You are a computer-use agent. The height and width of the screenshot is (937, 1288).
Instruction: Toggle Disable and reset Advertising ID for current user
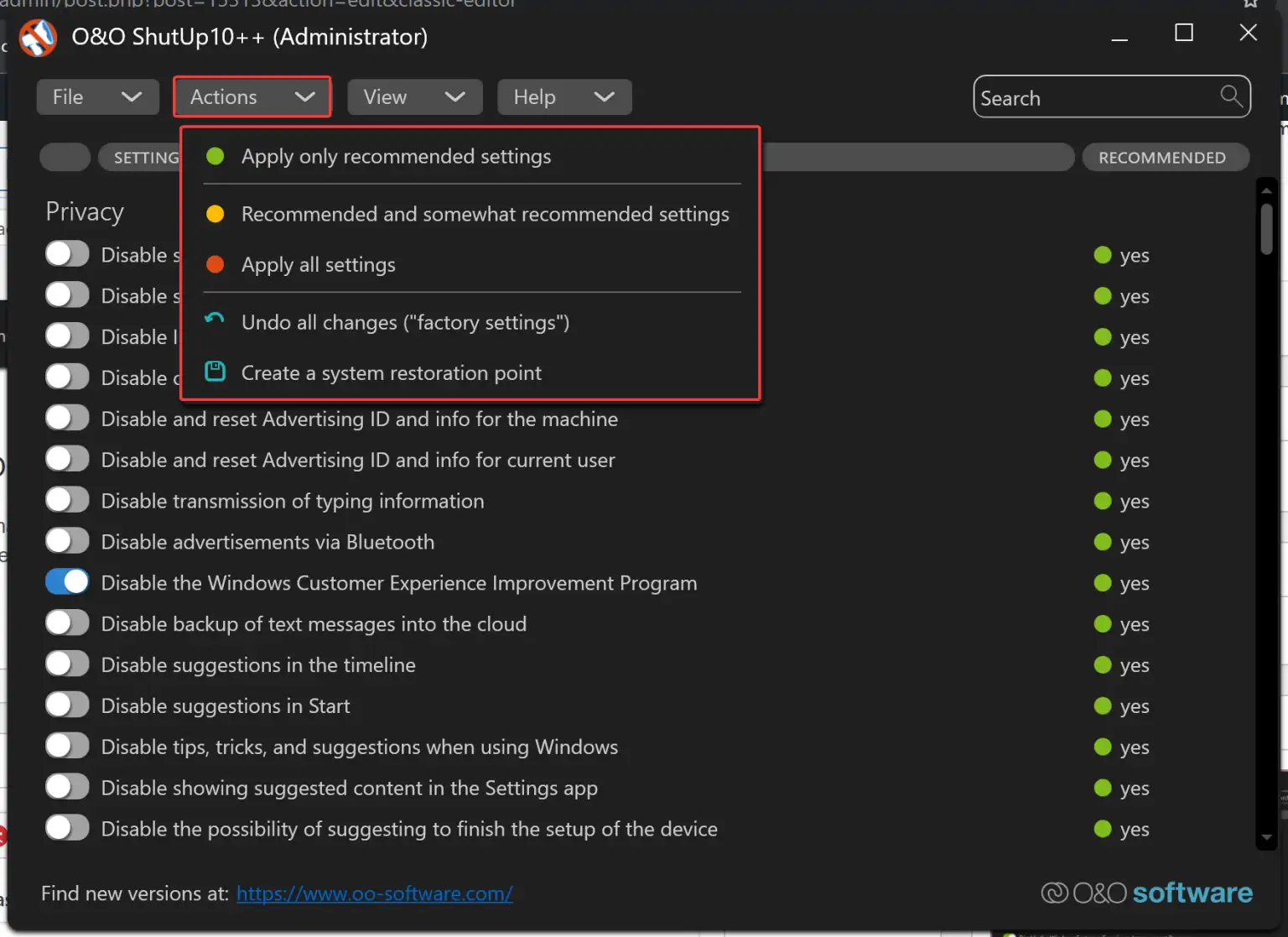point(67,459)
